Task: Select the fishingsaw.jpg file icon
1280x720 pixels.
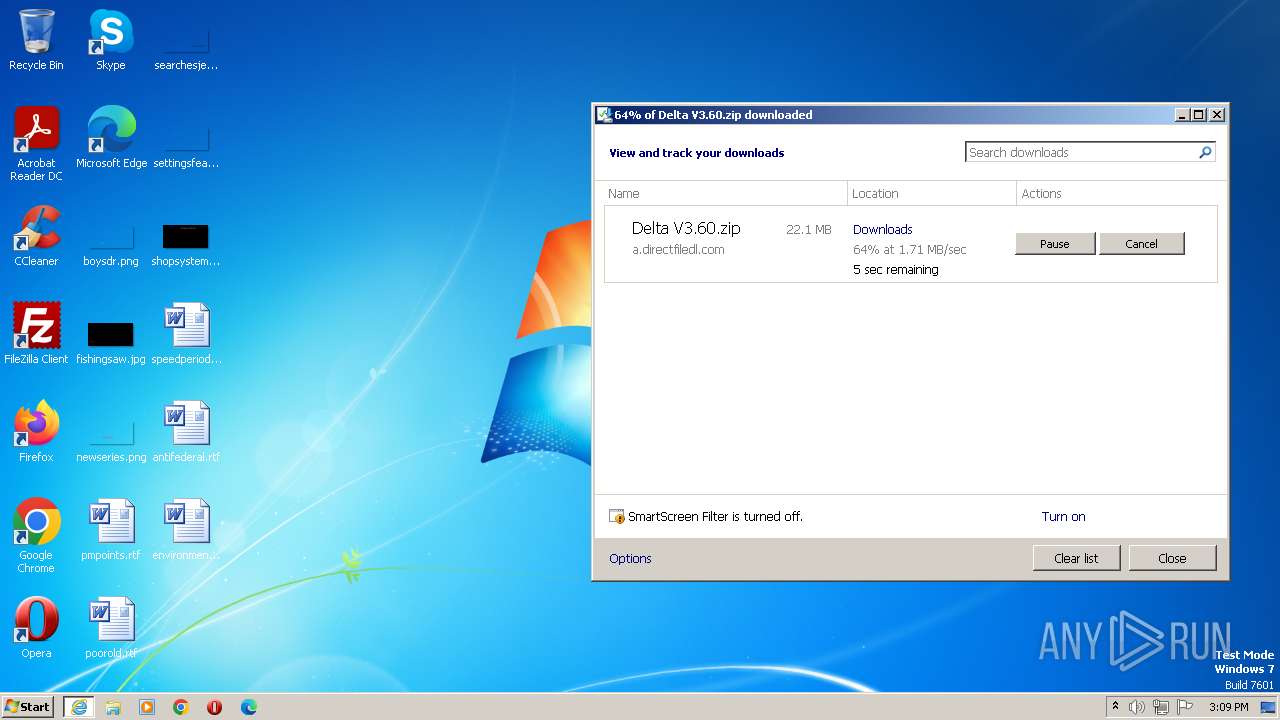Action: 110,340
